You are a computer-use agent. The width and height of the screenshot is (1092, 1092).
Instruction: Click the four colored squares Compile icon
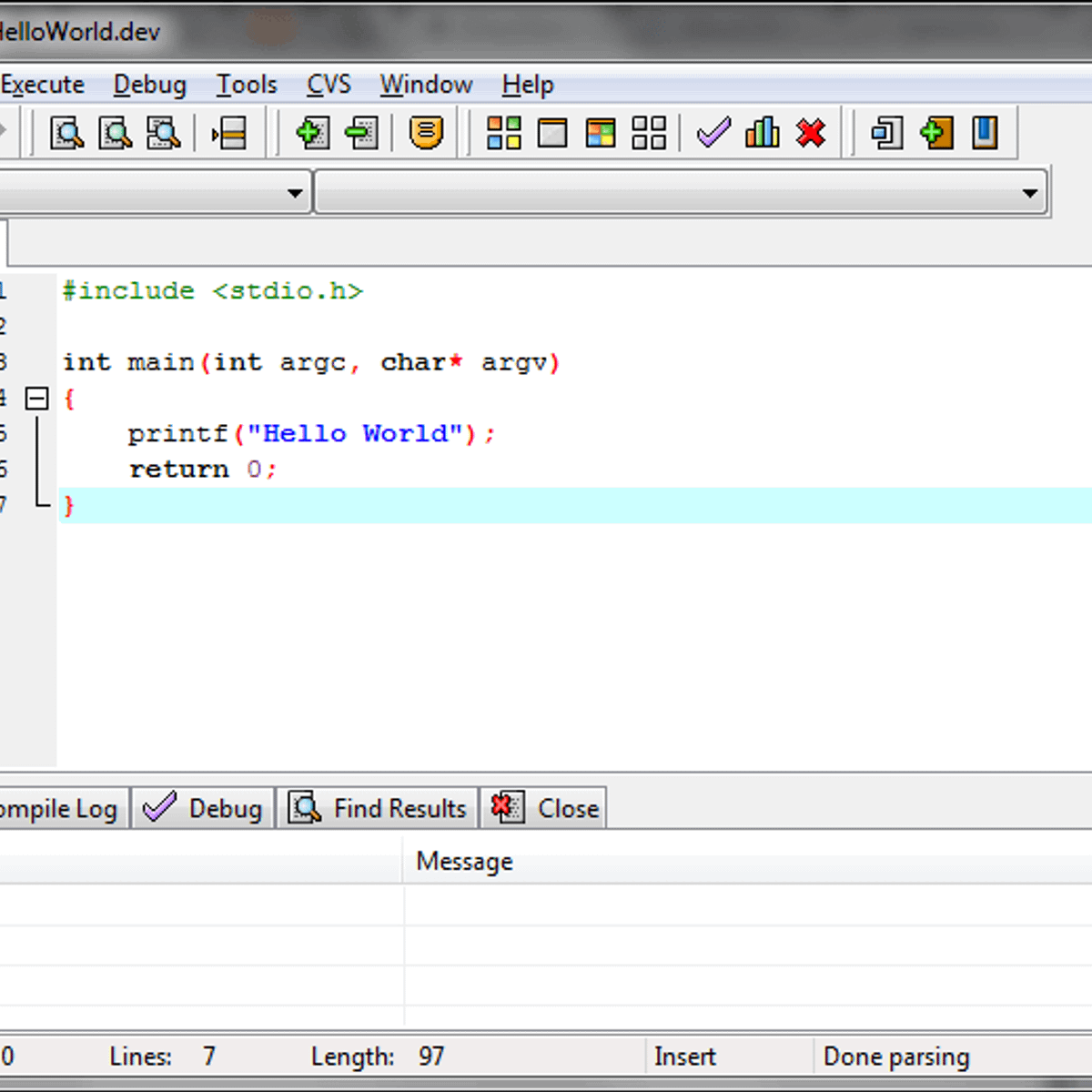(x=503, y=134)
